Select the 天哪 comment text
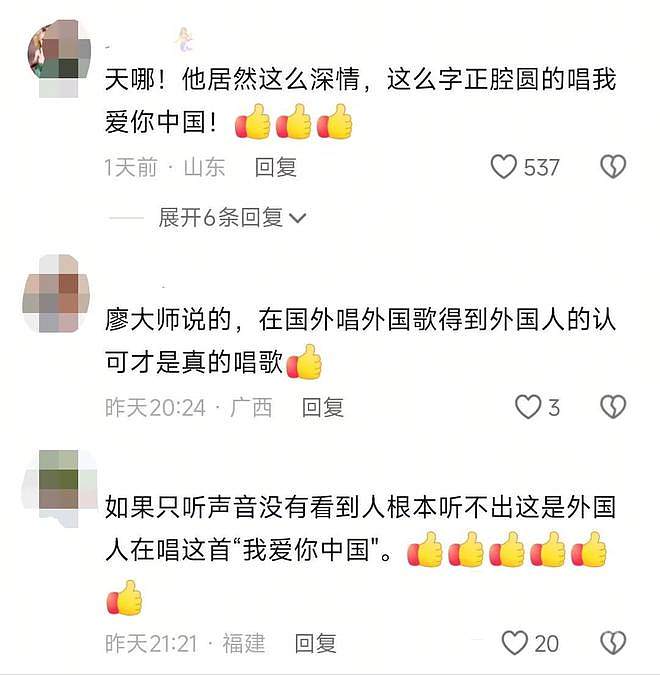Viewport: 660px width, 675px height. click(361, 102)
